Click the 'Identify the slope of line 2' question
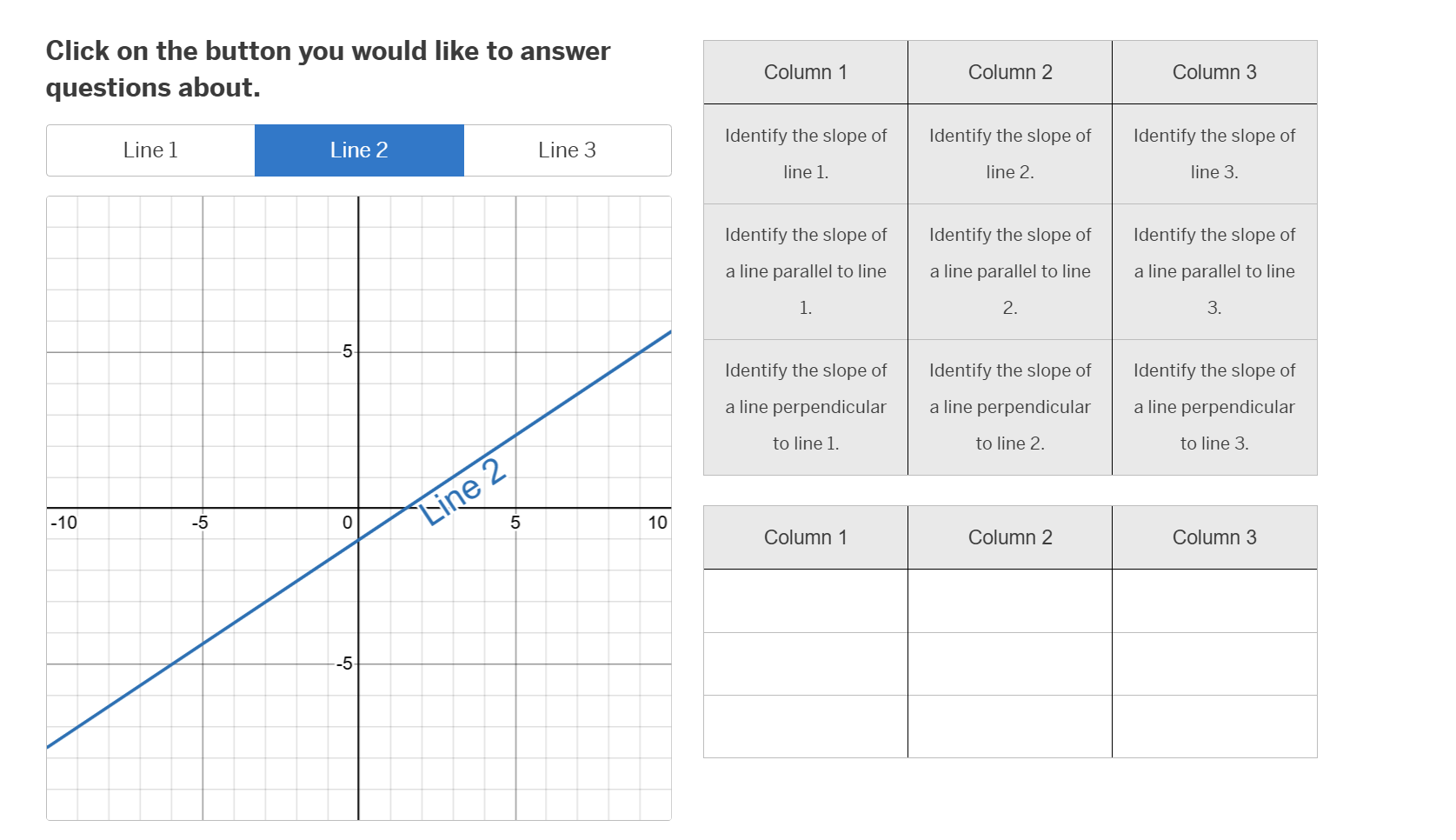1456x840 pixels. 1009,154
